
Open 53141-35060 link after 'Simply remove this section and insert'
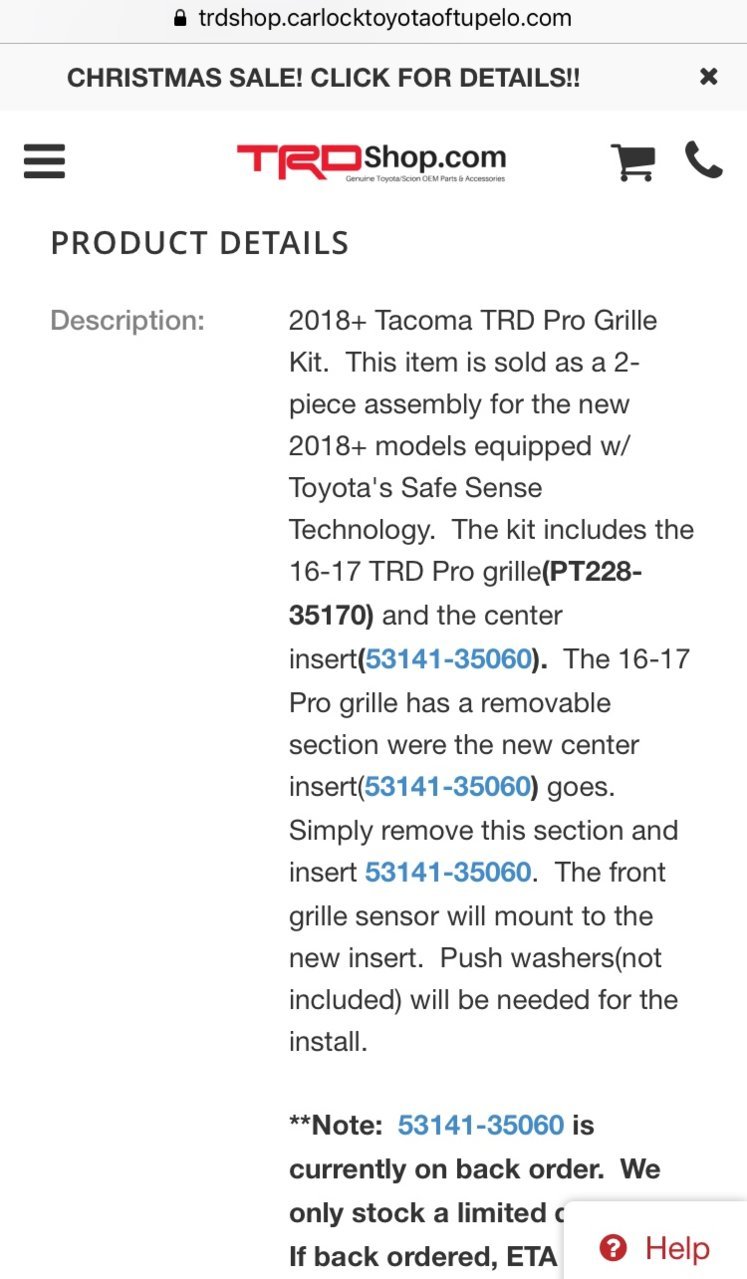point(447,872)
